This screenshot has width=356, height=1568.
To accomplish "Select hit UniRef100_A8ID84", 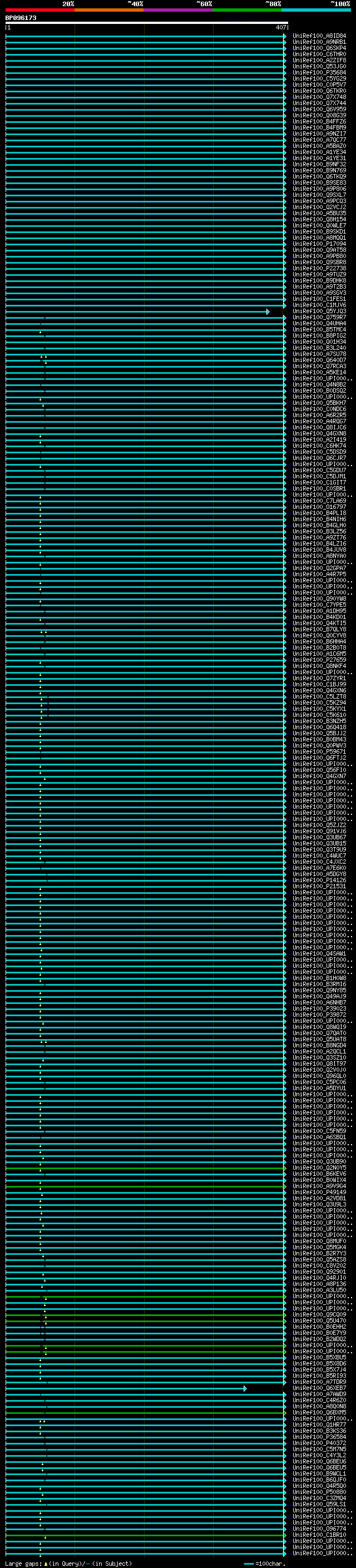I will click(319, 36).
